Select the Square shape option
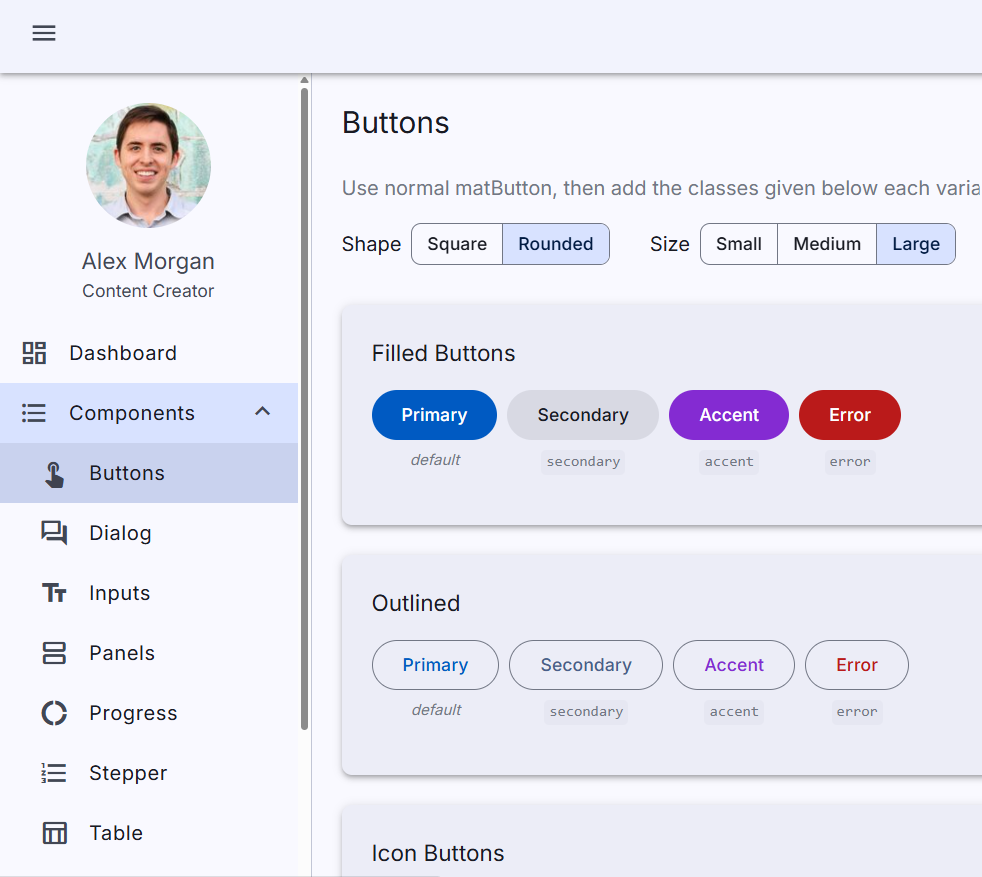This screenshot has width=982, height=877. pos(457,244)
